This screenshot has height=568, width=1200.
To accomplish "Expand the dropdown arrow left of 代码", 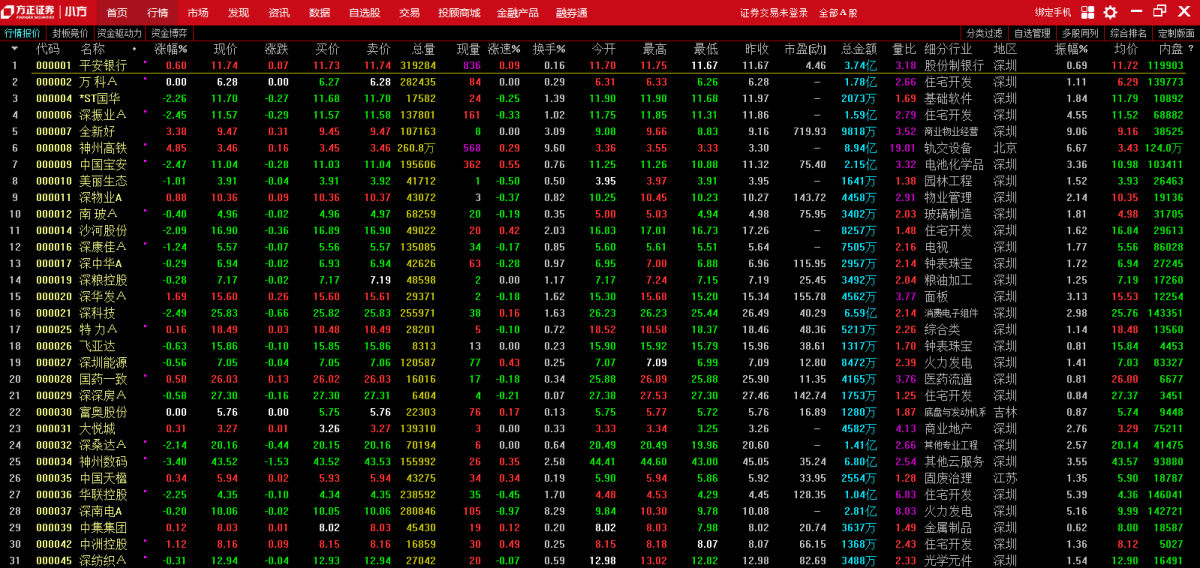I will 15,48.
